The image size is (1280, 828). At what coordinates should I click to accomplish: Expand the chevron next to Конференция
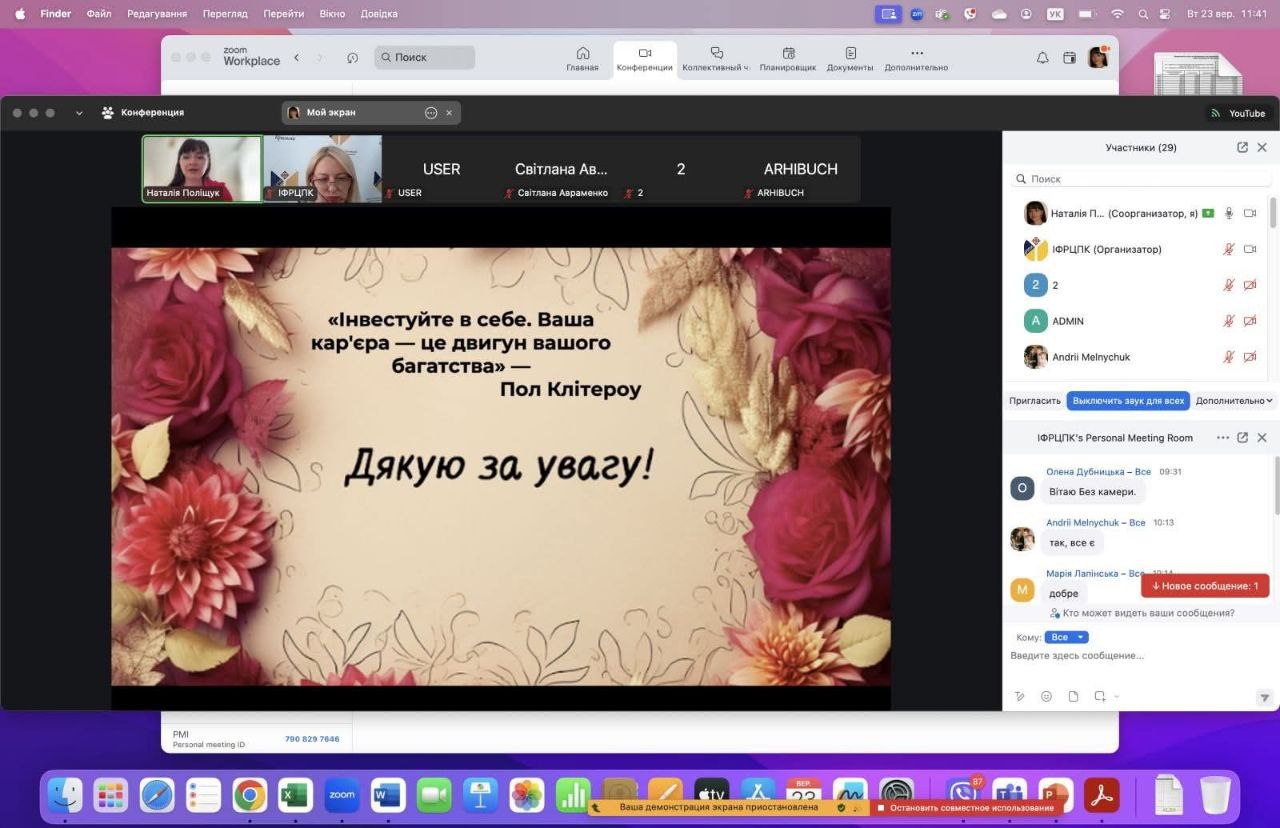[x=79, y=113]
